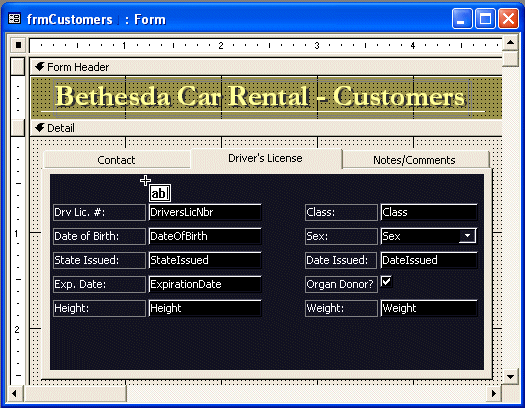525x408 pixels.
Task: Click the Weight text box
Action: (429, 308)
